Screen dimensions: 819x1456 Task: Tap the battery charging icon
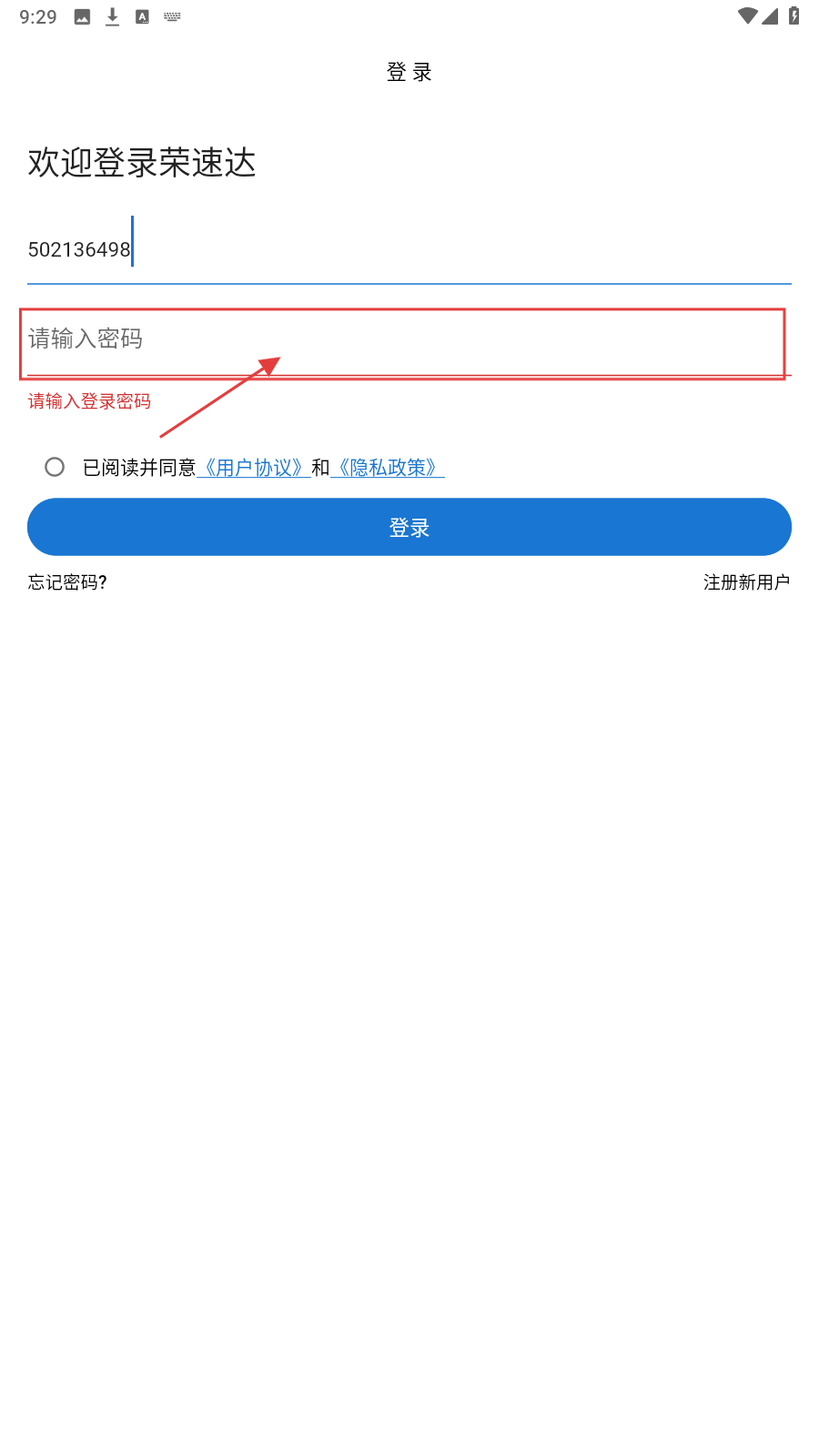(794, 15)
